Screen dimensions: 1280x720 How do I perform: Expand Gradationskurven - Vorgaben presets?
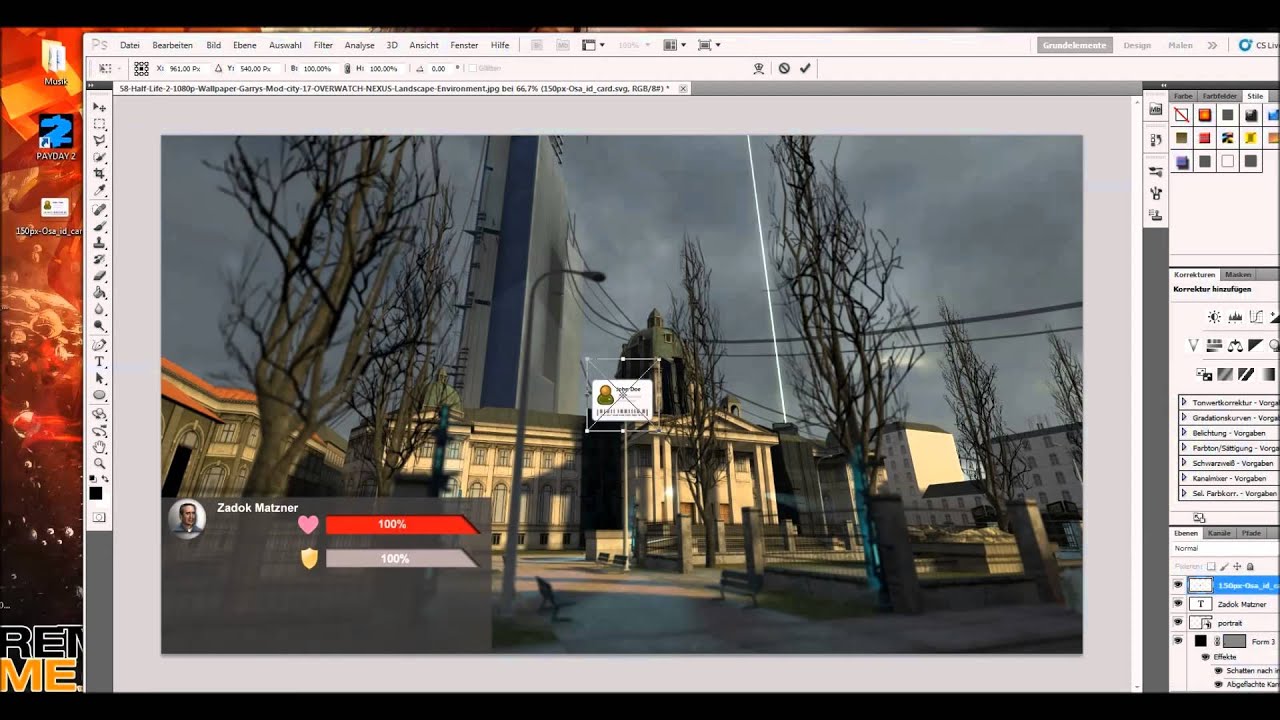(1184, 418)
